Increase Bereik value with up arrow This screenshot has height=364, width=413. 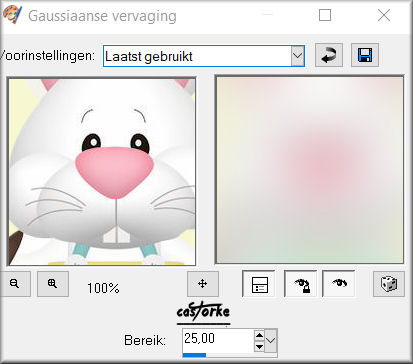tap(259, 335)
